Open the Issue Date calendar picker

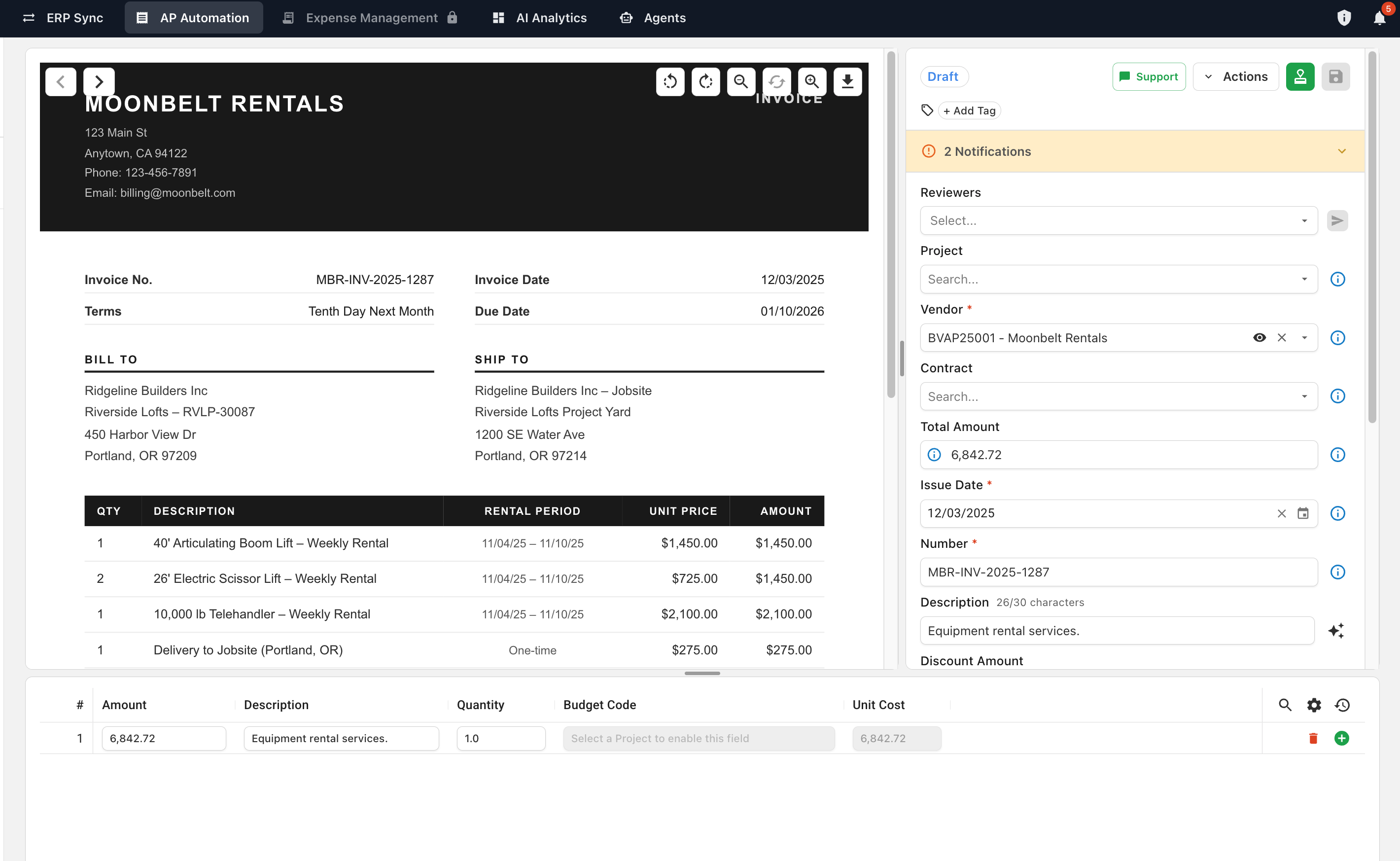click(1303, 514)
